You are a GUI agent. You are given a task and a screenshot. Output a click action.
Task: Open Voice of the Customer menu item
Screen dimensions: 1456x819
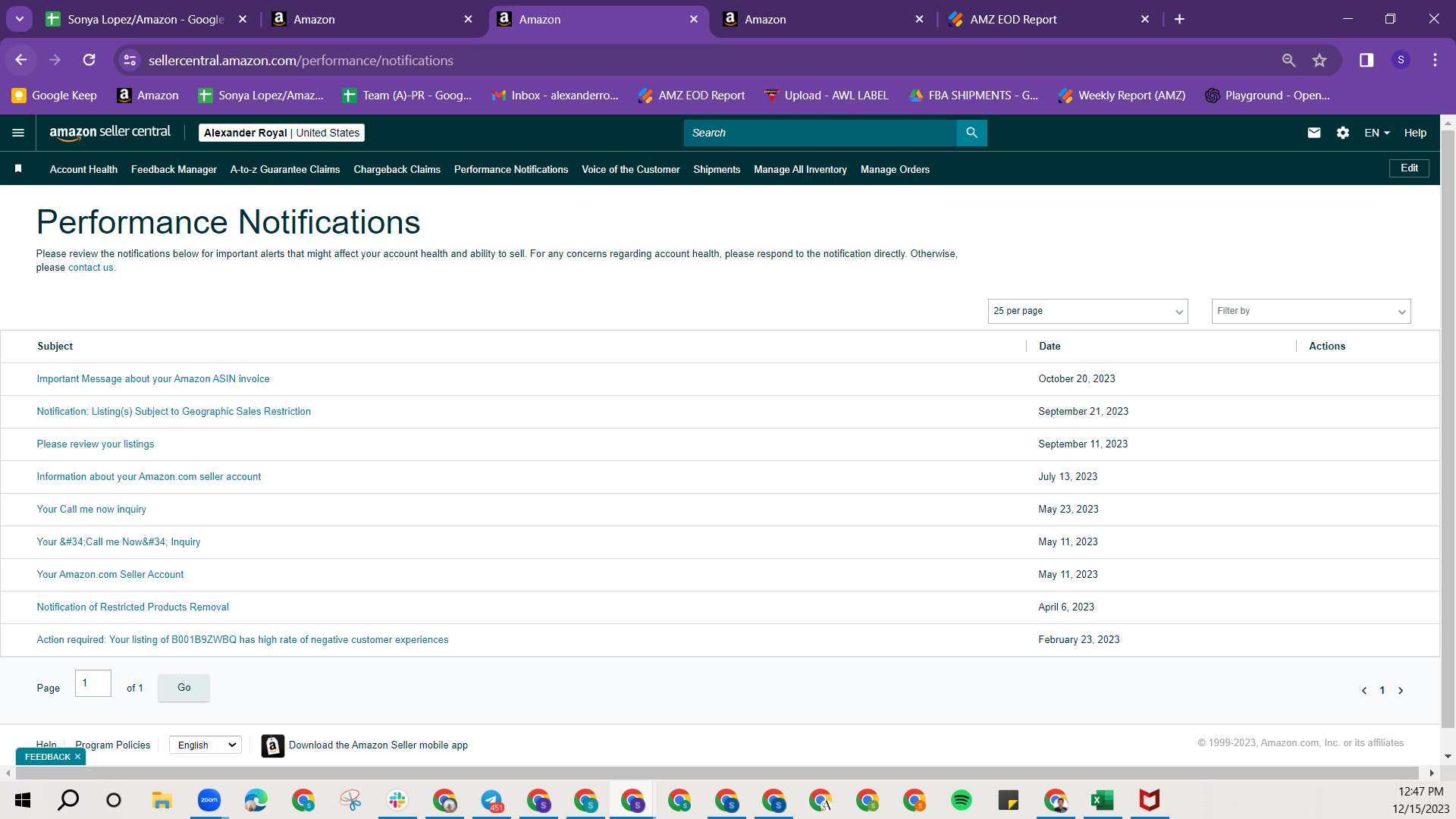[631, 169]
